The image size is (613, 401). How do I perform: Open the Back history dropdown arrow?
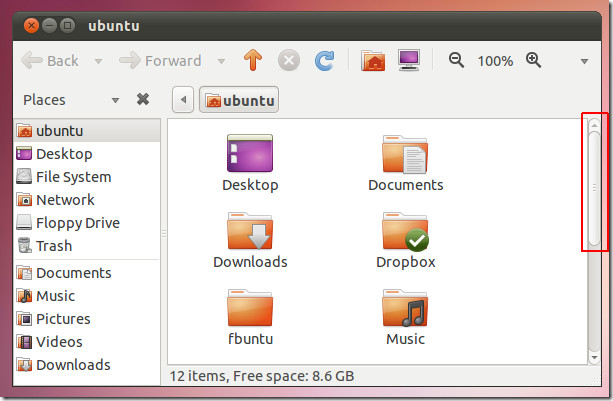pos(98,62)
